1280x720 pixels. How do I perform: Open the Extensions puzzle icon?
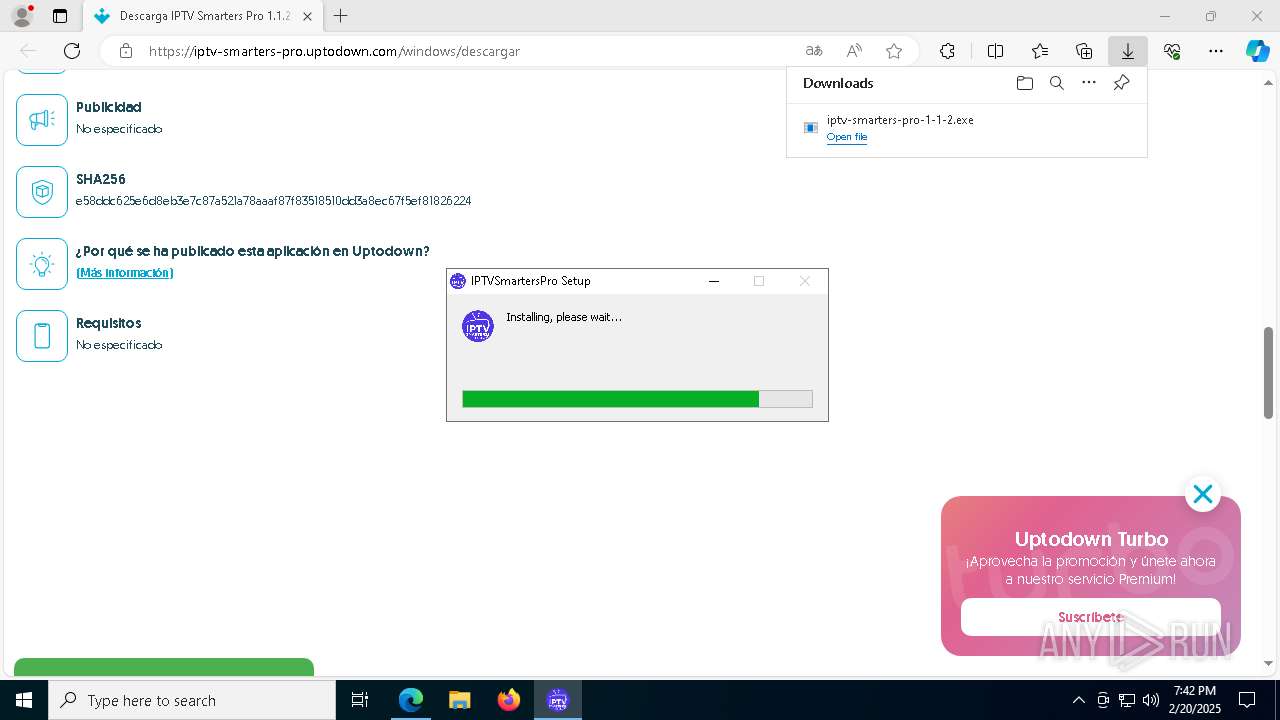coord(947,51)
